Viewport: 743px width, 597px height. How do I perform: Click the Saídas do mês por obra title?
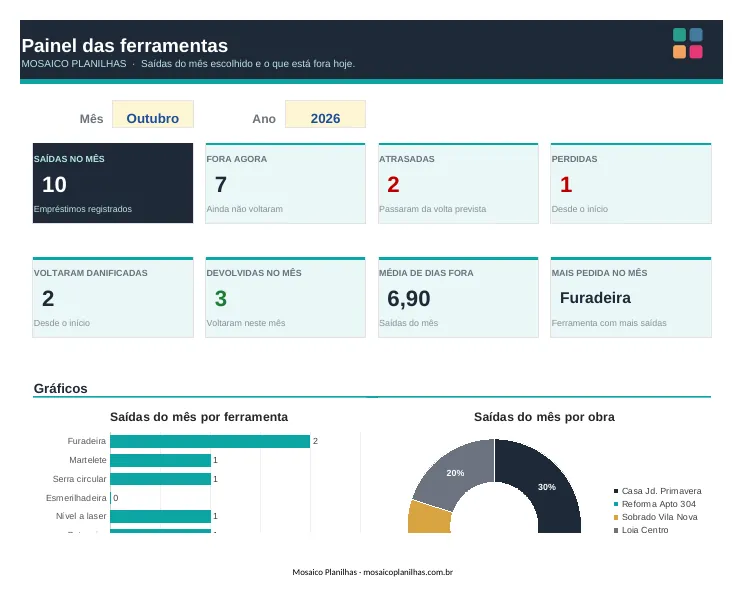(544, 417)
